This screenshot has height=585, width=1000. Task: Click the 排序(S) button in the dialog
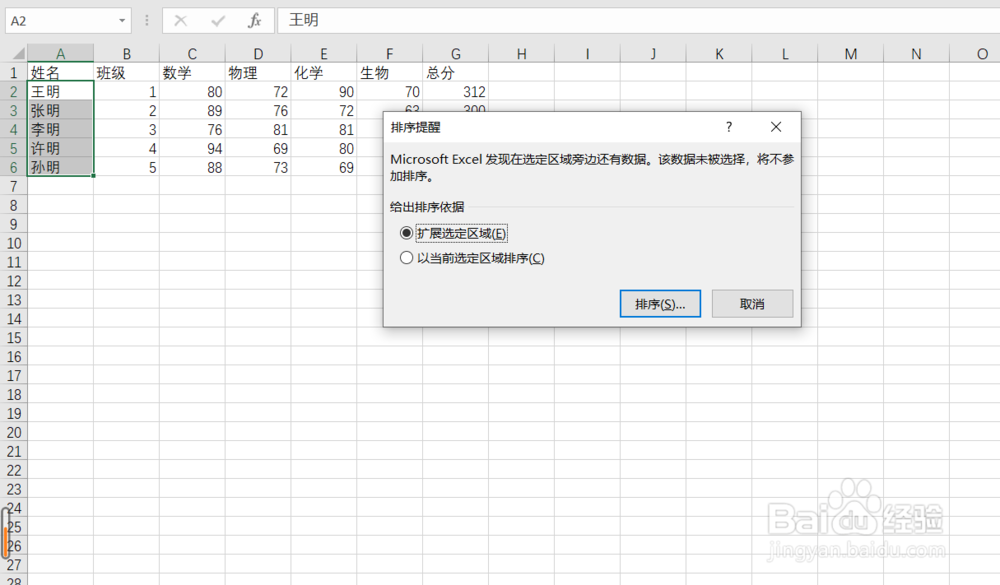tap(660, 303)
